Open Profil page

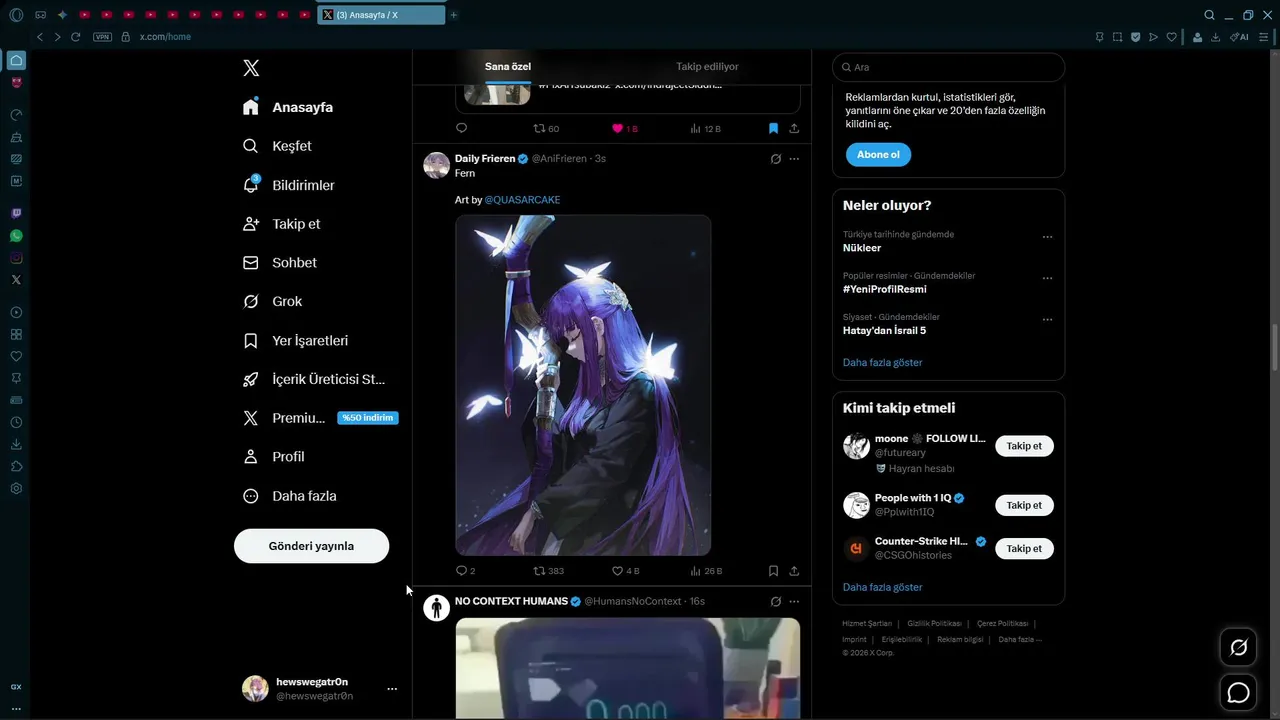[x=273, y=457]
